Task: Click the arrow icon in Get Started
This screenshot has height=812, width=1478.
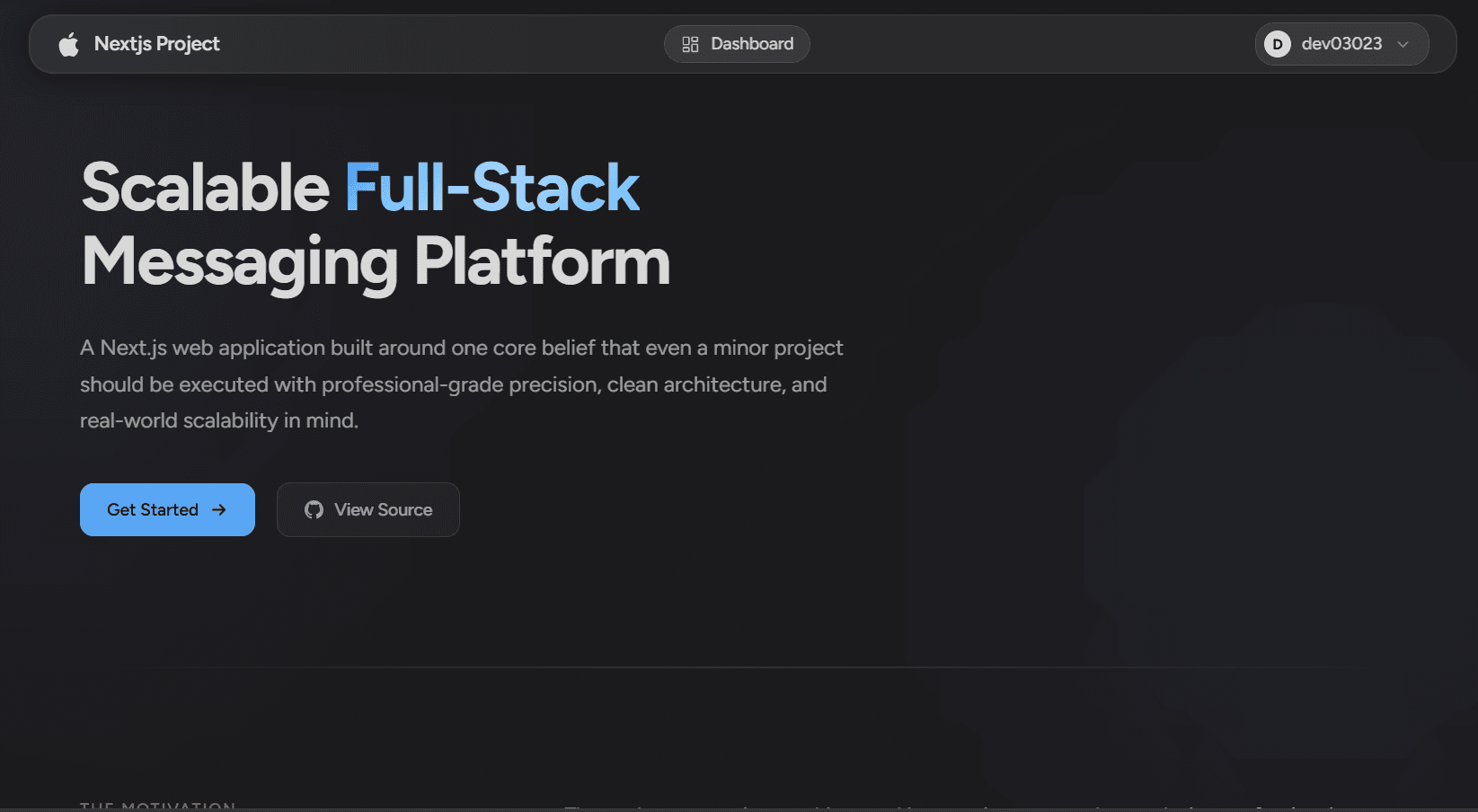Action: tap(219, 509)
